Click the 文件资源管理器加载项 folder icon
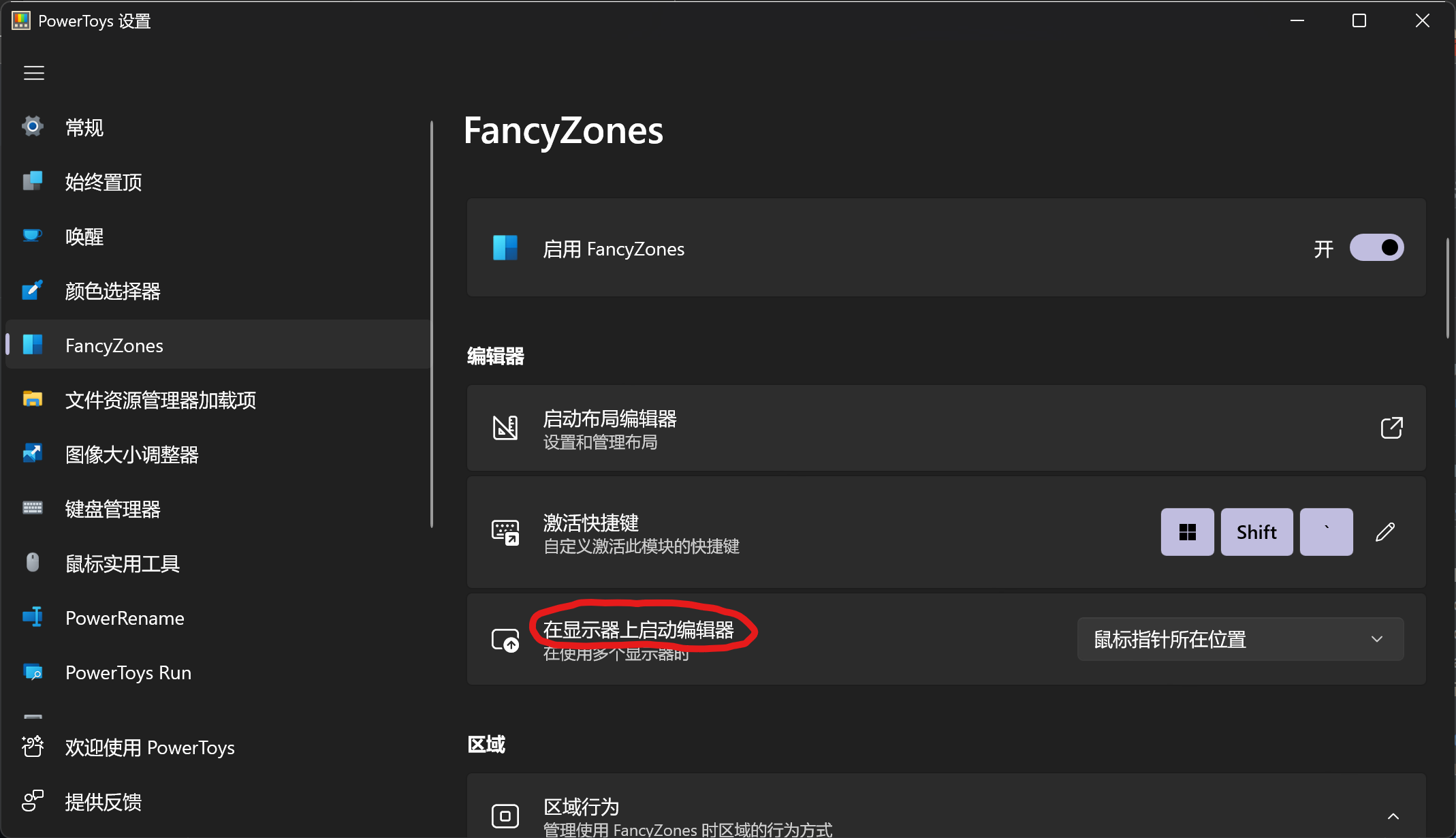This screenshot has width=1456, height=838. coord(32,400)
